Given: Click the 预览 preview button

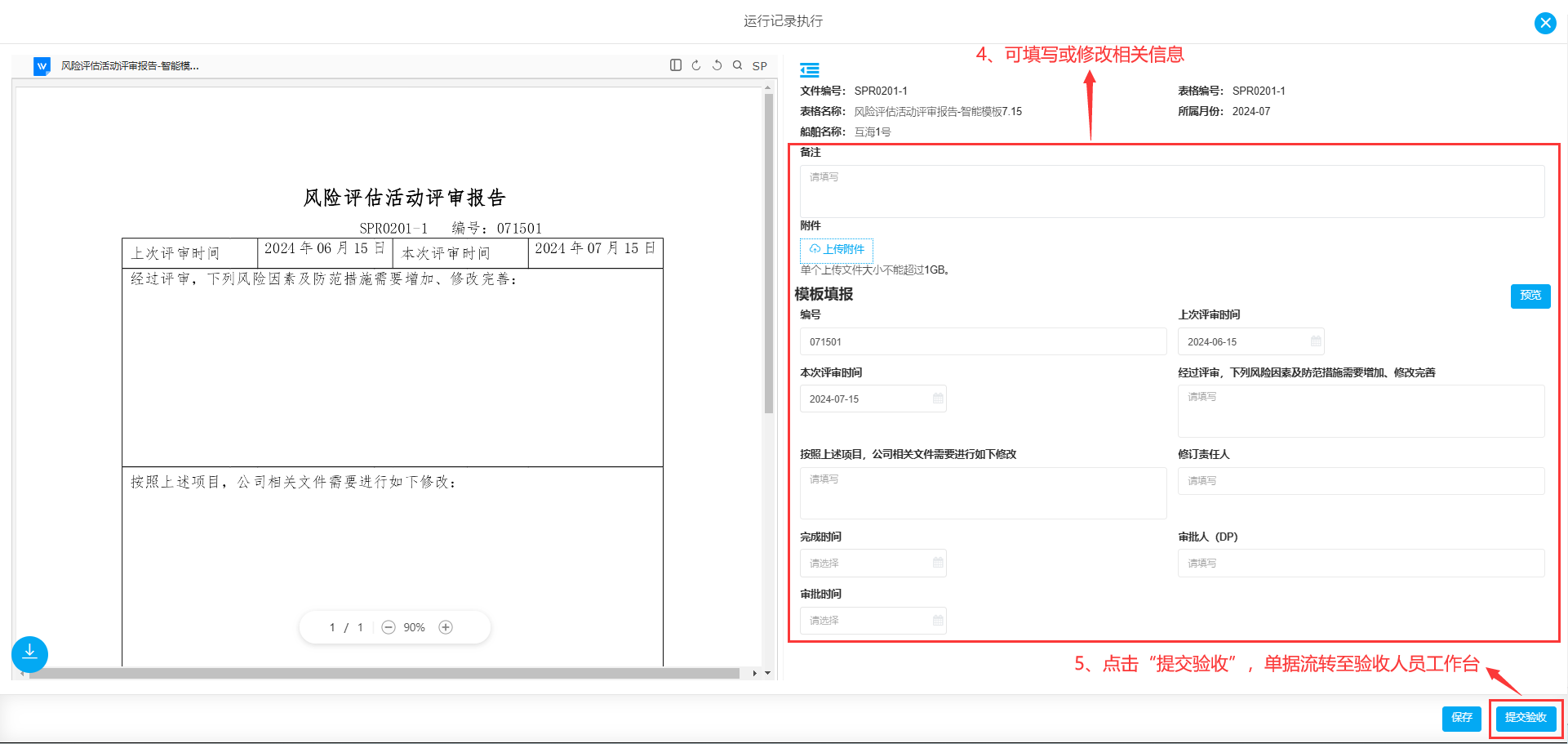Looking at the screenshot, I should click(1530, 296).
